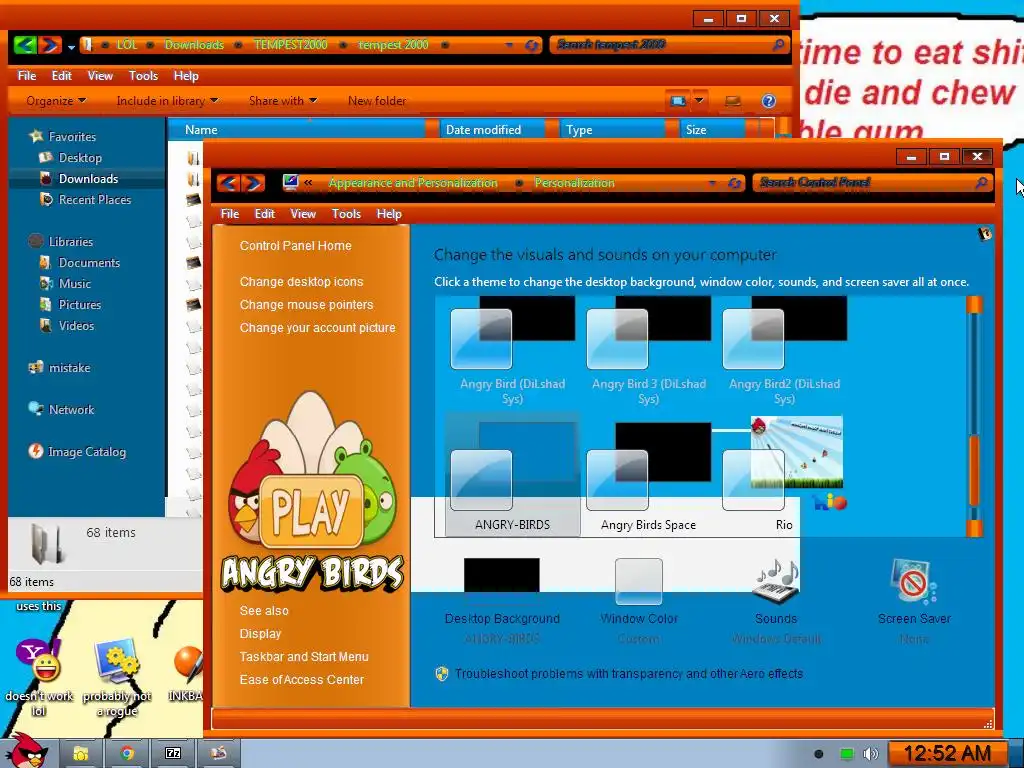Open the View menu in Personalization window
Screen dimensions: 1024x768
click(303, 214)
